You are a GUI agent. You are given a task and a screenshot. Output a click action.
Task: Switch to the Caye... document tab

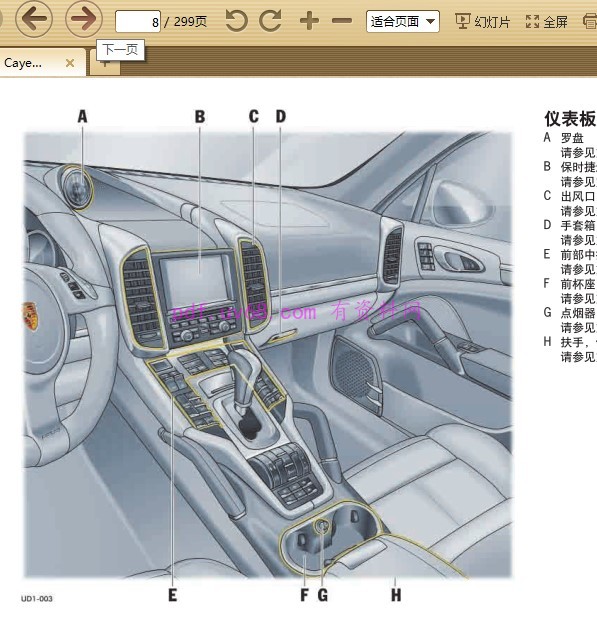pos(43,63)
